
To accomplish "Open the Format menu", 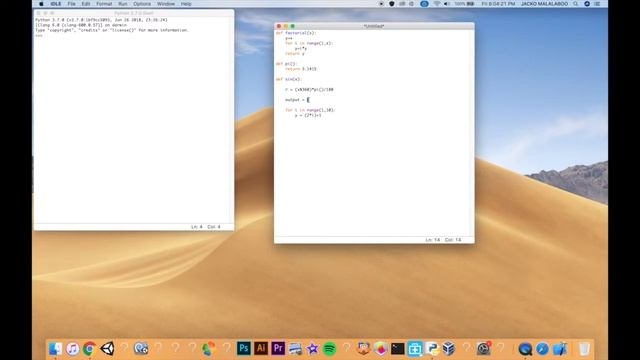I will (104, 4).
